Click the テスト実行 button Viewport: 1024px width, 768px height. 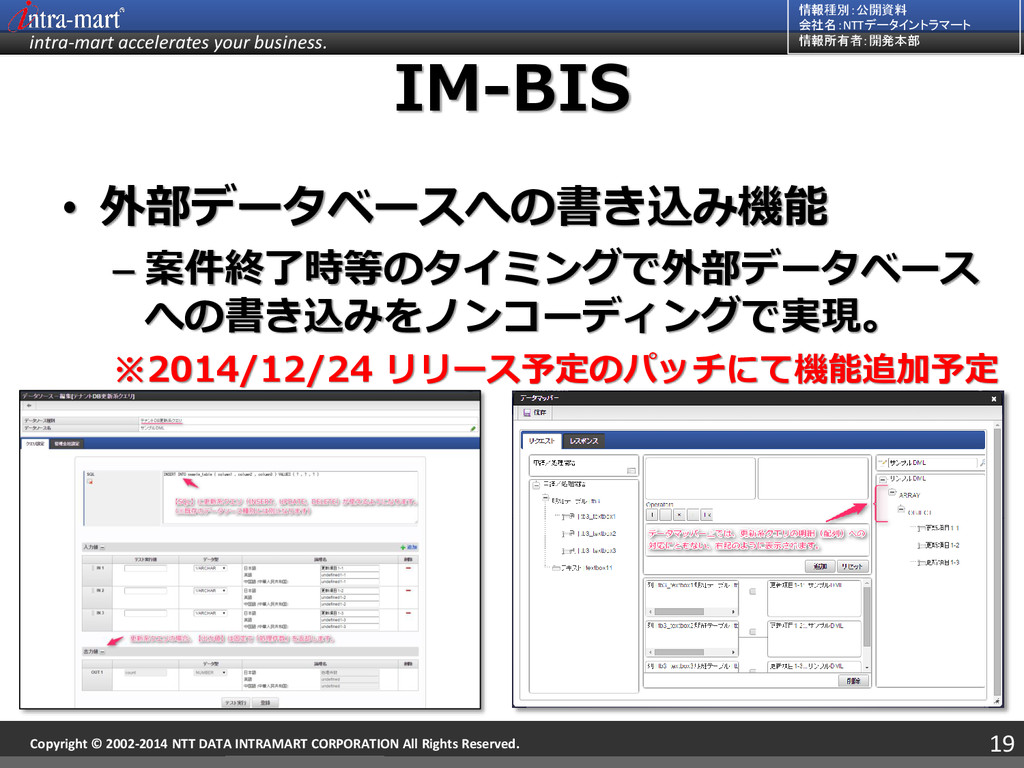(x=236, y=703)
